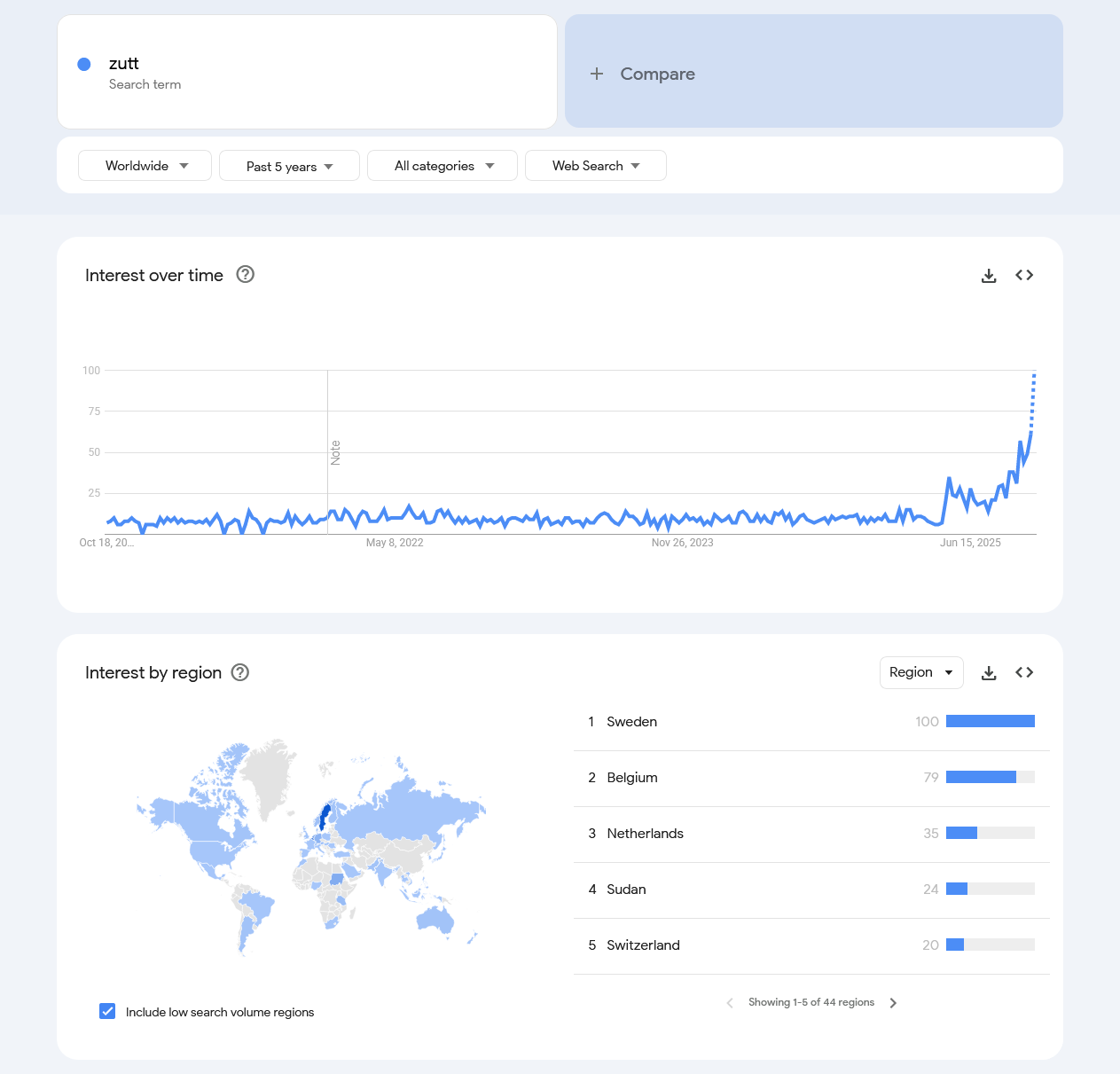This screenshot has width=1120, height=1074.
Task: Go to next page of regions
Action: tap(893, 1003)
